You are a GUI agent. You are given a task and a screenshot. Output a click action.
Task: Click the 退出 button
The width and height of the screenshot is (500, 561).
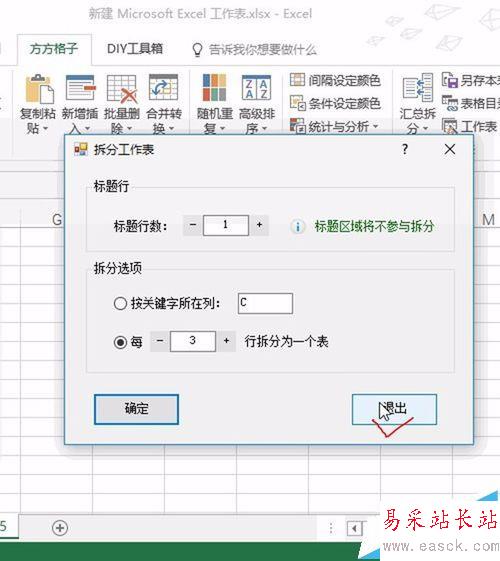(x=394, y=409)
